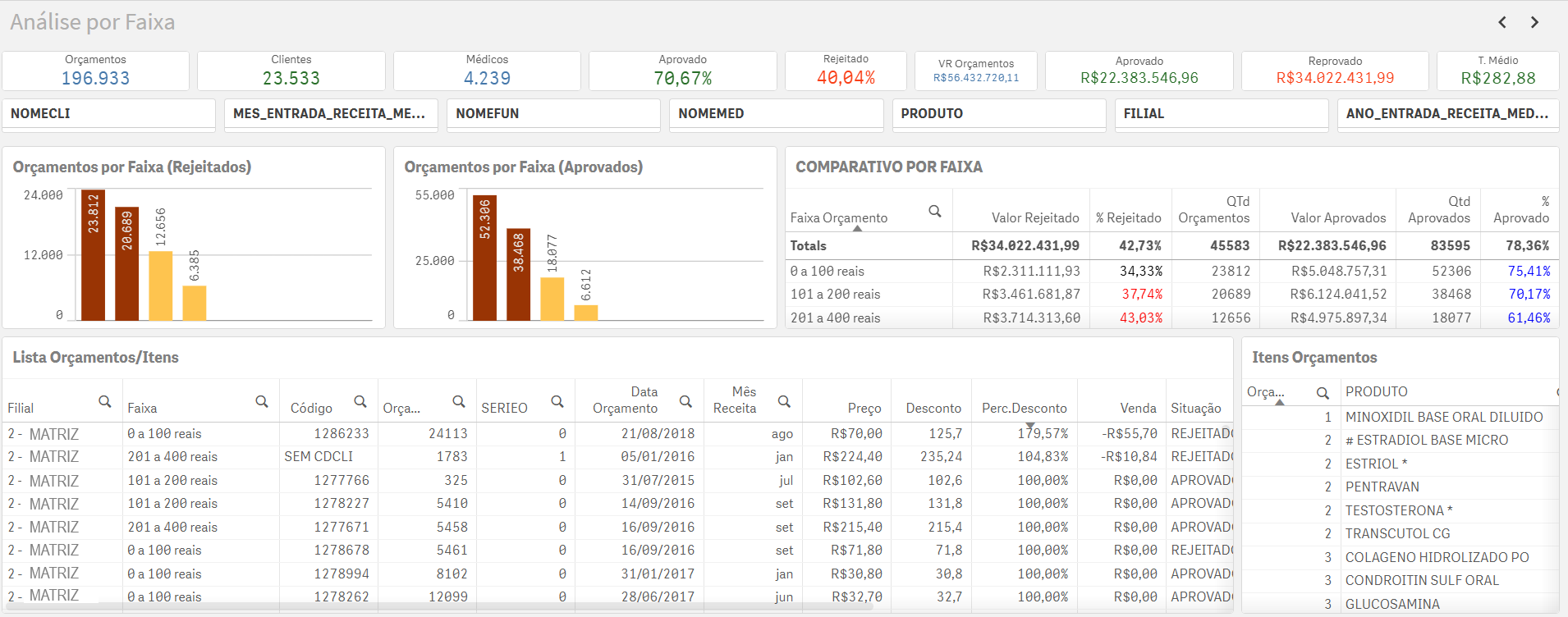The width and height of the screenshot is (1568, 617).
Task: Expand the FILIAL filter pane
Action: 1221,114
